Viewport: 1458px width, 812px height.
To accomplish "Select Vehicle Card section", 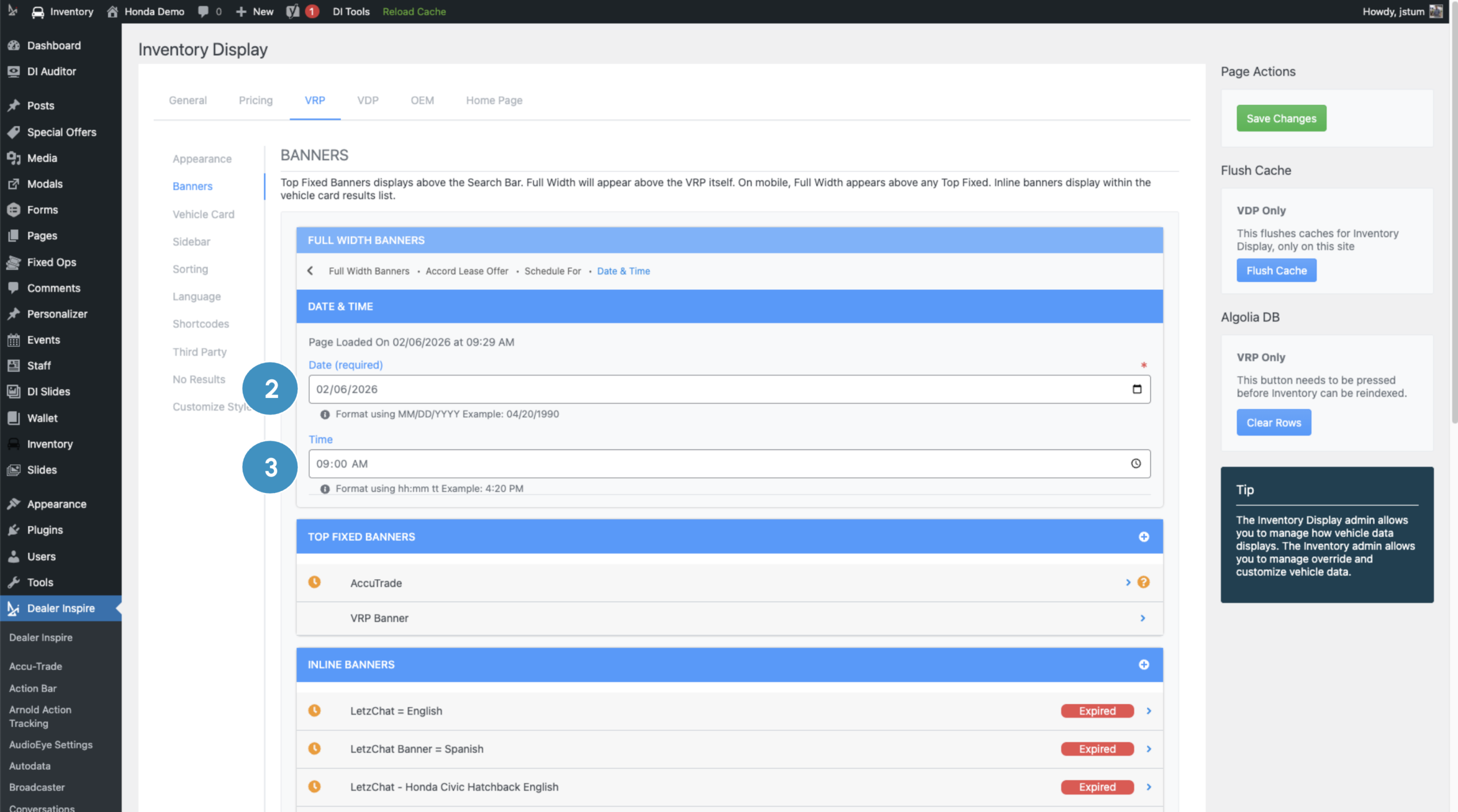I will point(203,214).
